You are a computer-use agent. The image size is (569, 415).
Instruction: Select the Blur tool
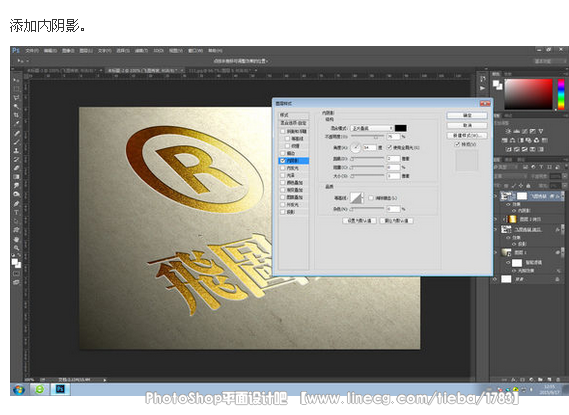tap(16, 185)
